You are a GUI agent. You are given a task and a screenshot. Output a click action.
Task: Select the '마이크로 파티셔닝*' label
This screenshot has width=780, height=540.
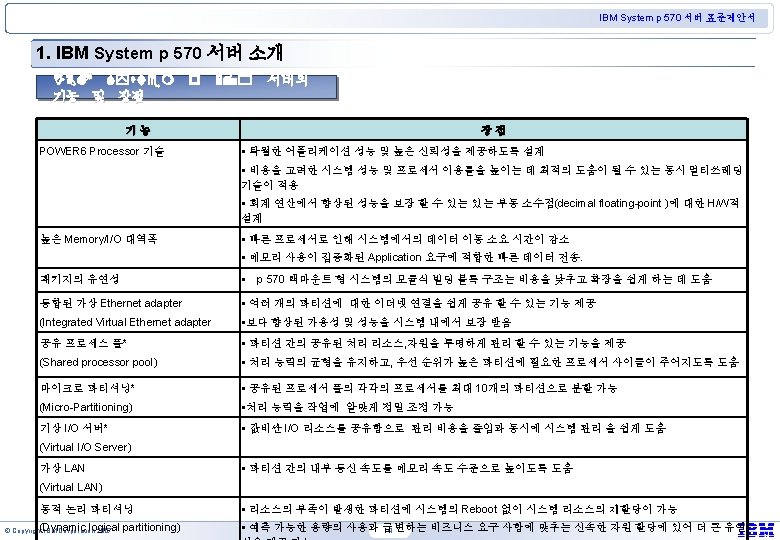[87, 388]
